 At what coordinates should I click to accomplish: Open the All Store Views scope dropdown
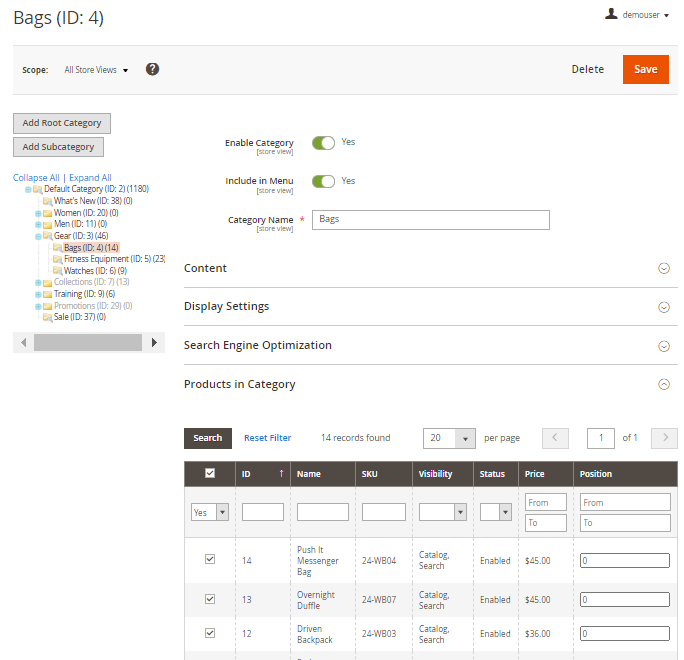[x=96, y=70]
